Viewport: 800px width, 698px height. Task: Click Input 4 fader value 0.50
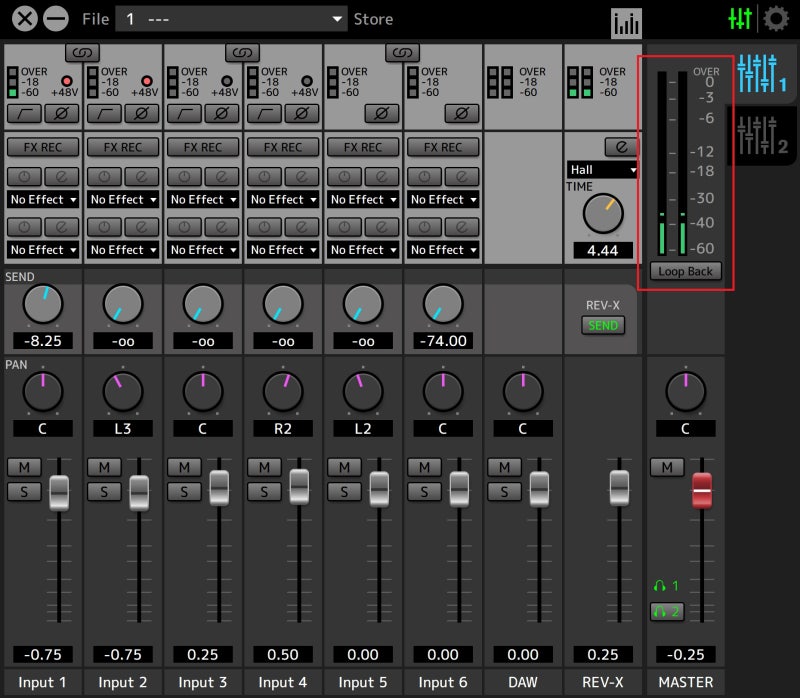283,654
